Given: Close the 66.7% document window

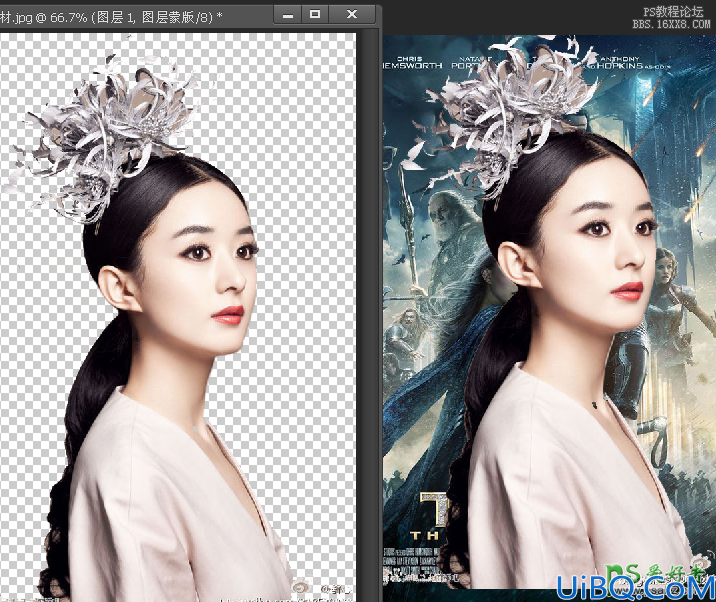Looking at the screenshot, I should 352,15.
